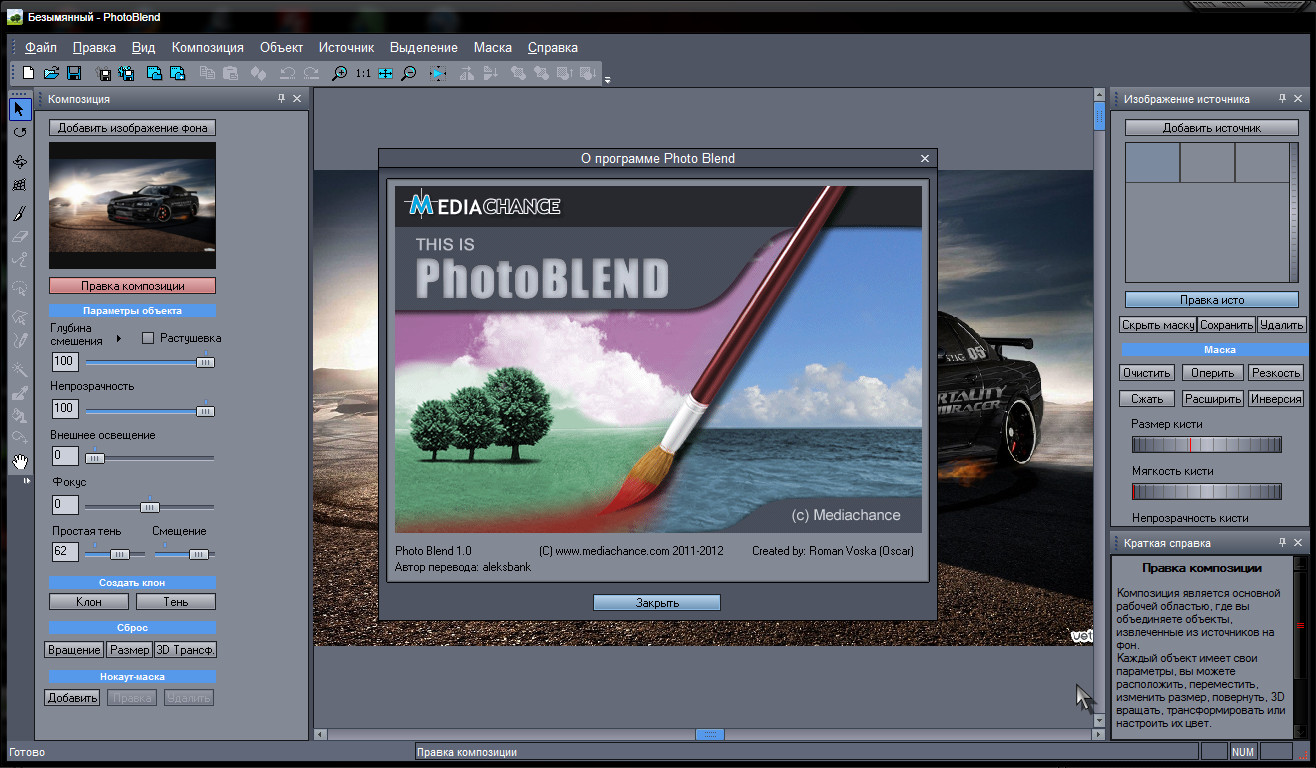Viewport: 1316px width, 768px height.
Task: Click the Размер кисти slider bar
Action: point(1207,445)
